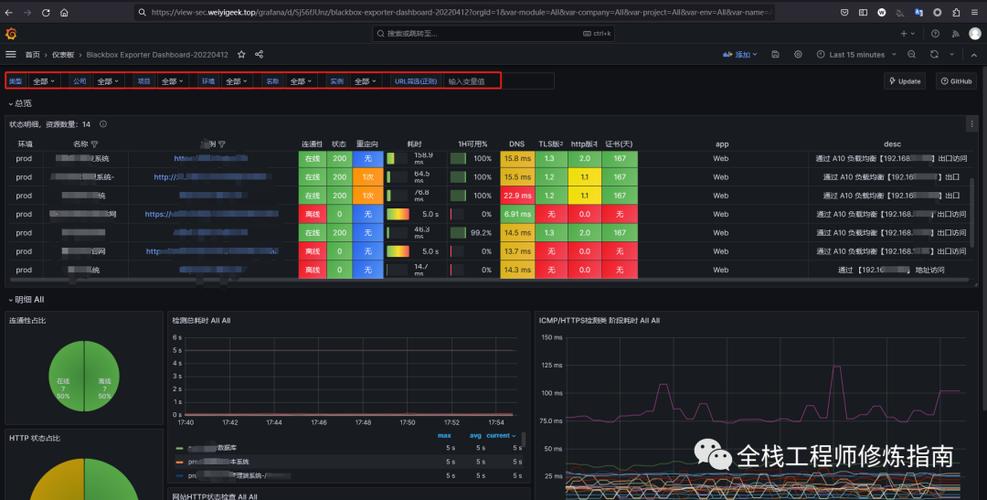Screen dimensions: 987x500
Task: Open the Last 15 minutes time picker
Action: click(x=856, y=55)
